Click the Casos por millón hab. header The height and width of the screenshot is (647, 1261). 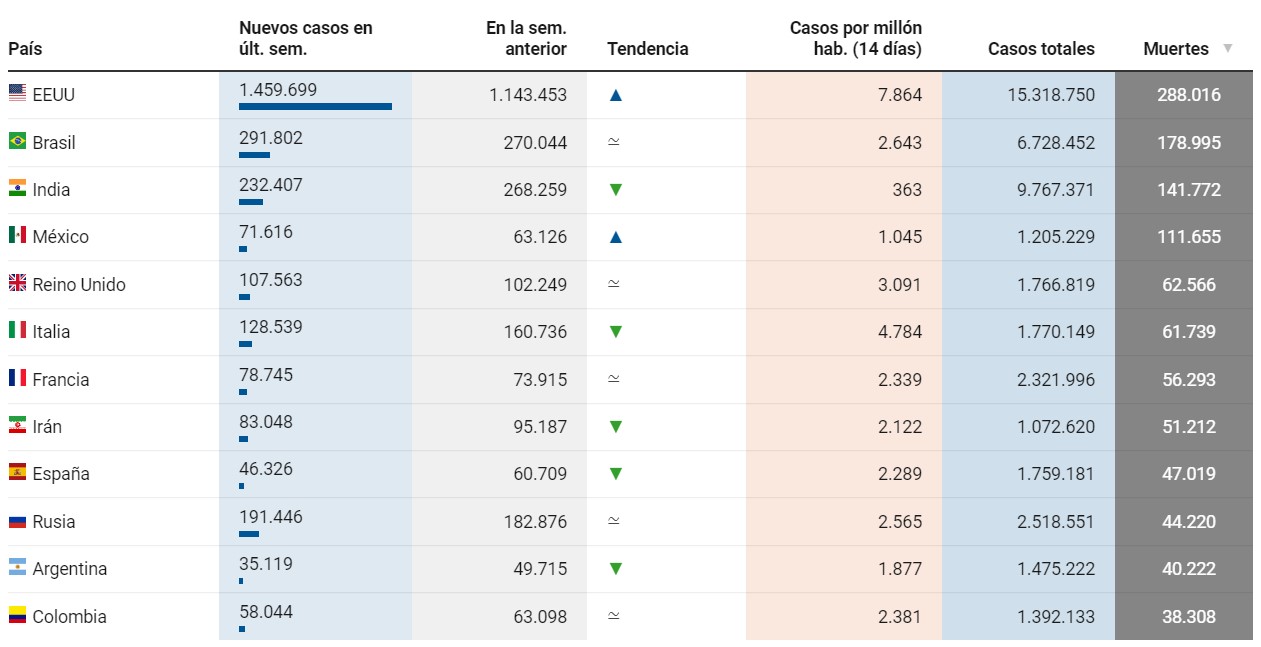pyautogui.click(x=855, y=38)
